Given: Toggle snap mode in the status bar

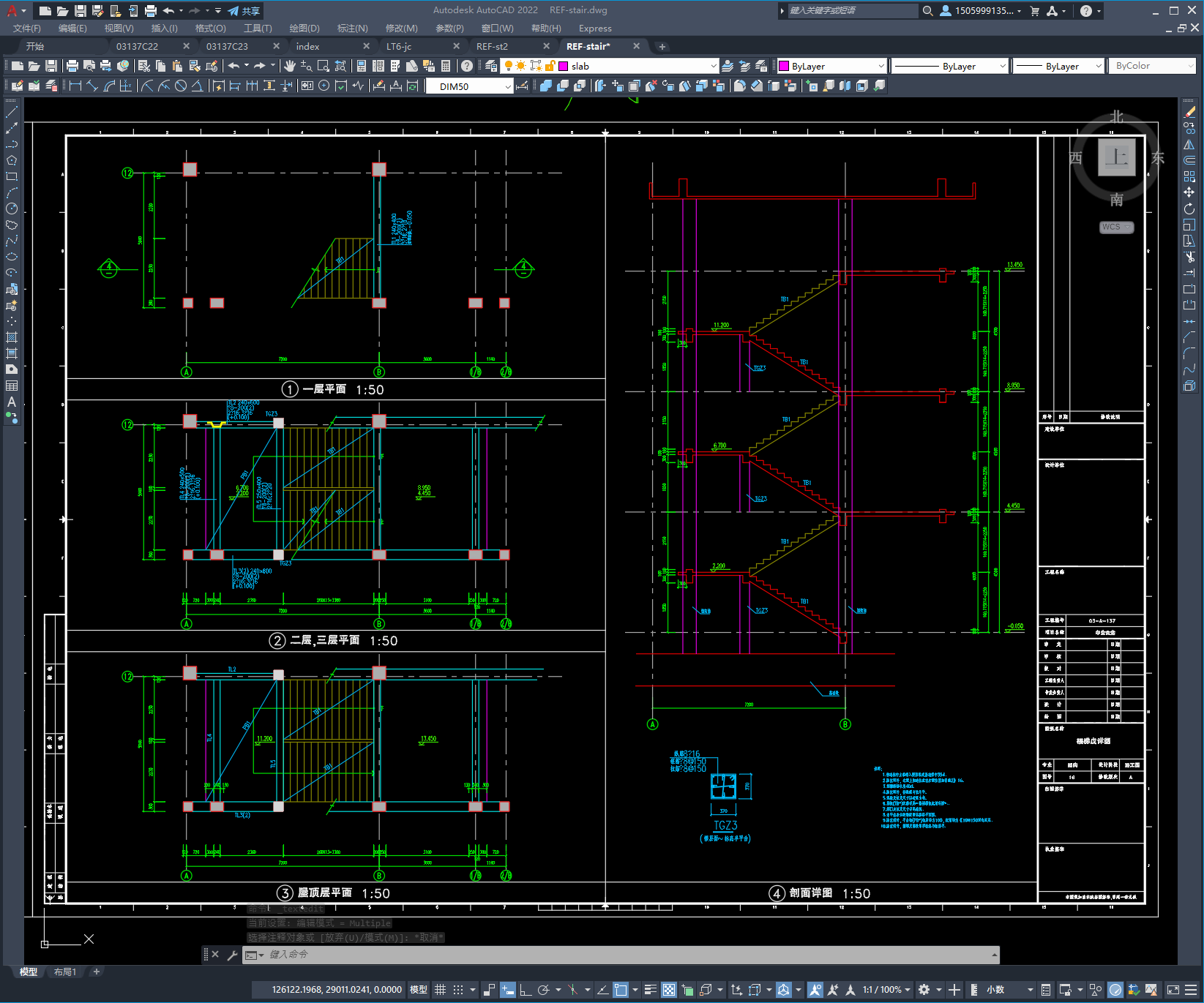Looking at the screenshot, I should [x=458, y=990].
